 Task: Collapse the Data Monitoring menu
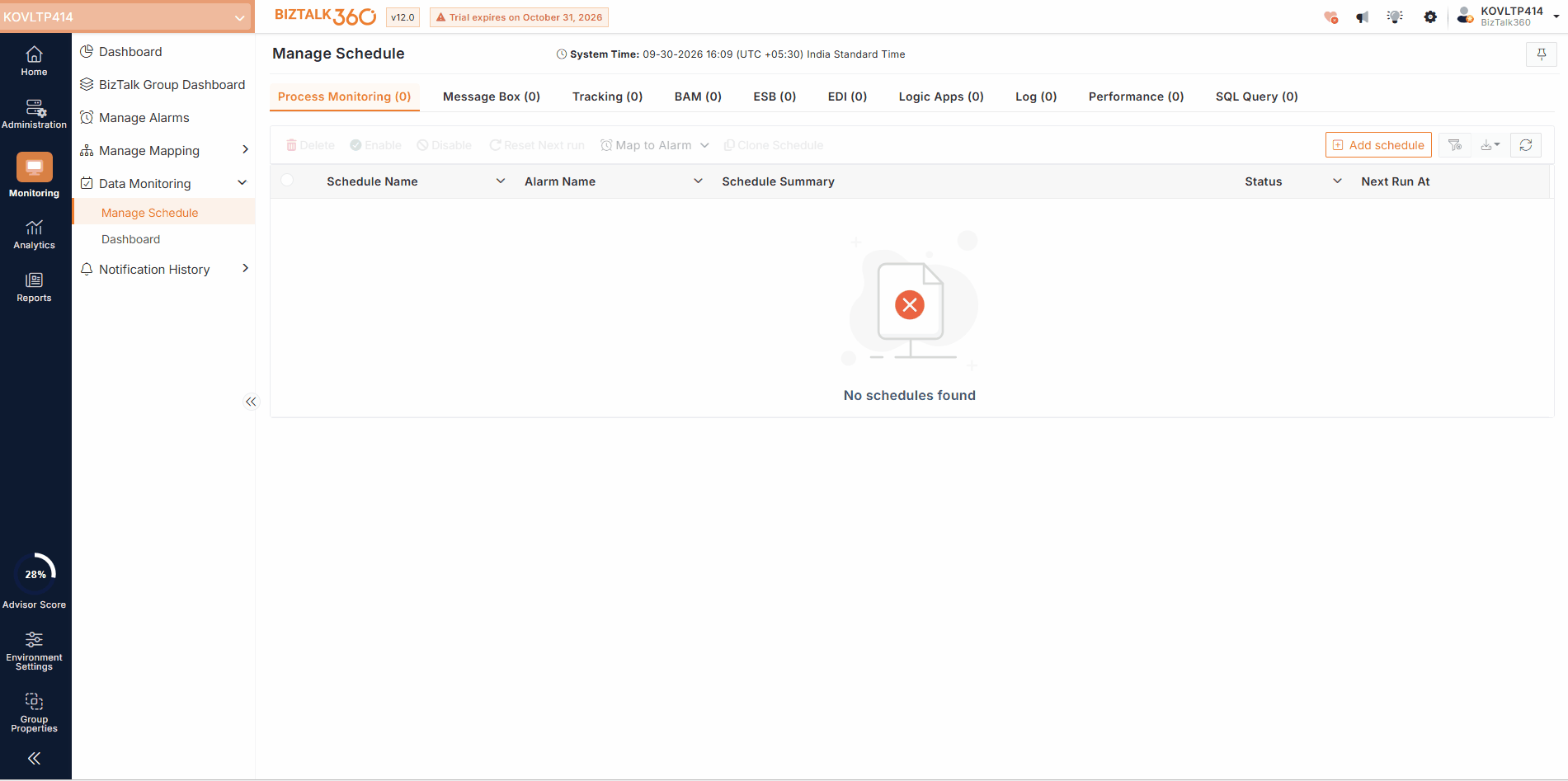[165, 183]
